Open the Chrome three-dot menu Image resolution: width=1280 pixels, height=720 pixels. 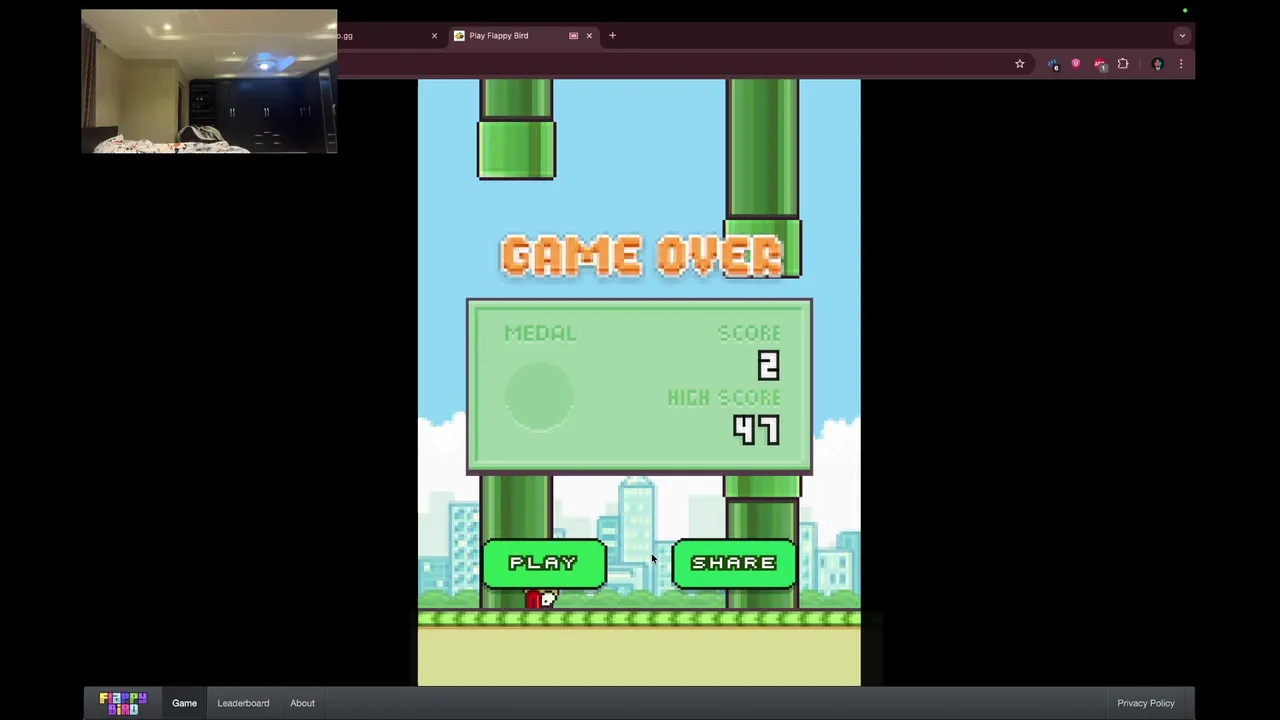pyautogui.click(x=1181, y=64)
